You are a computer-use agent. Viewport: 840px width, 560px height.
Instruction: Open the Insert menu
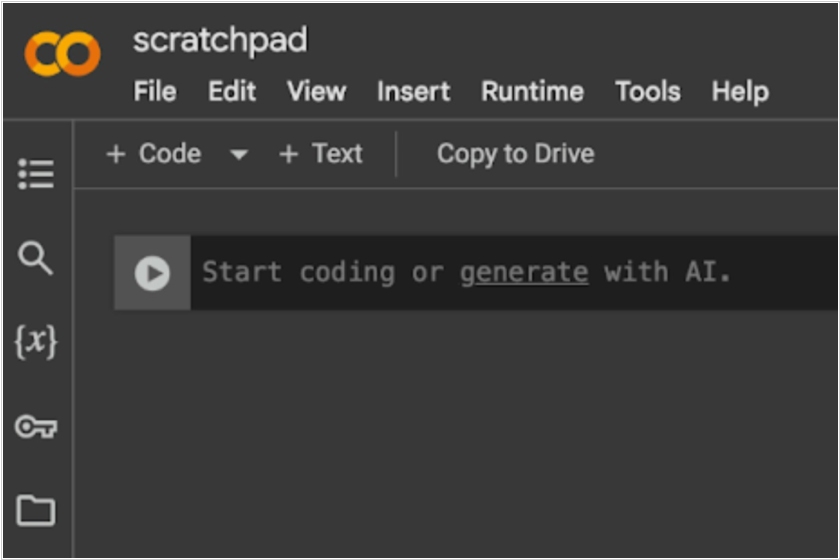click(413, 91)
